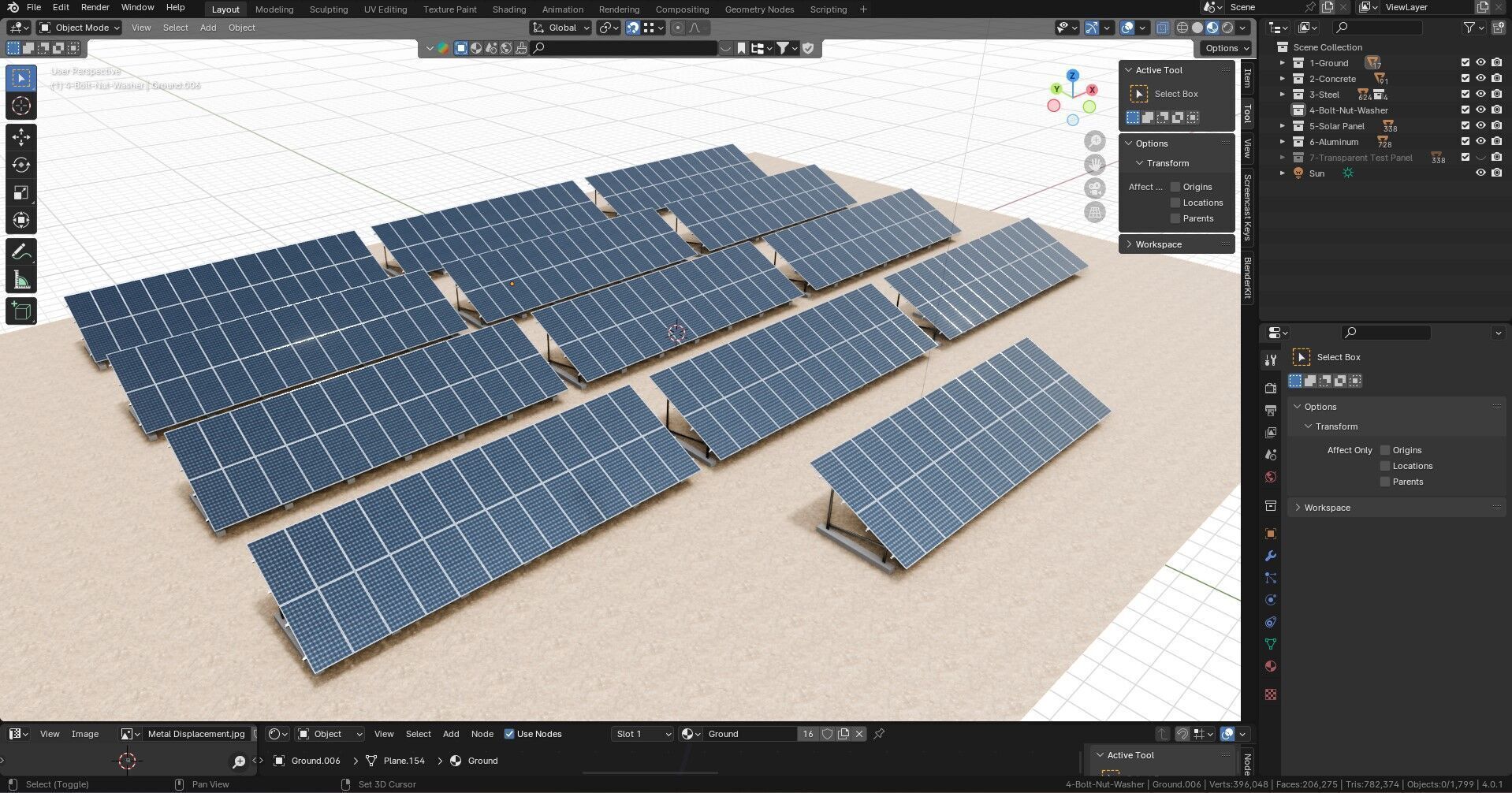Open Output properties tab
The width and height of the screenshot is (1512, 793).
tap(1270, 411)
